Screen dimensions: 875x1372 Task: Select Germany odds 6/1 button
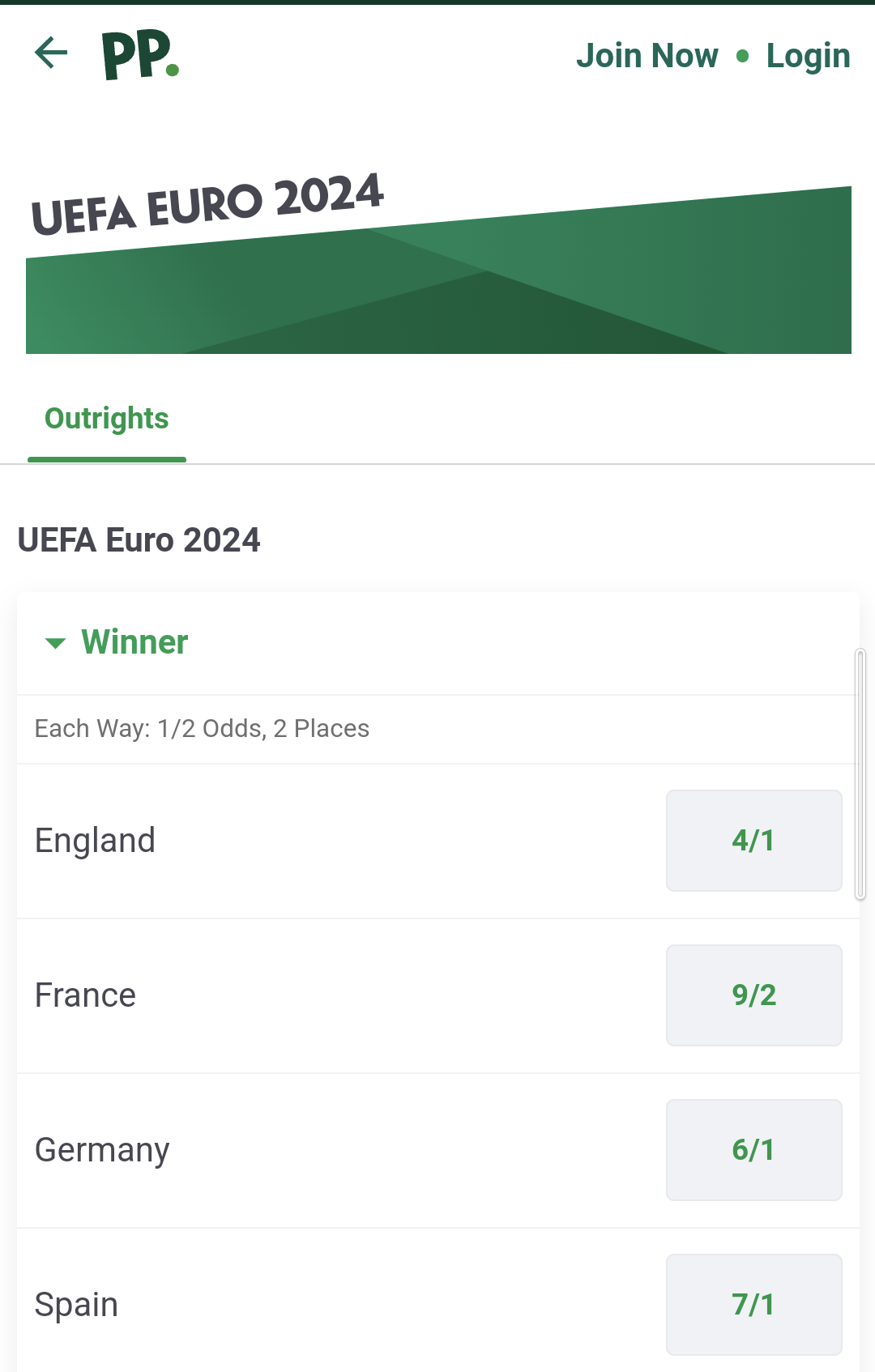click(x=754, y=1150)
